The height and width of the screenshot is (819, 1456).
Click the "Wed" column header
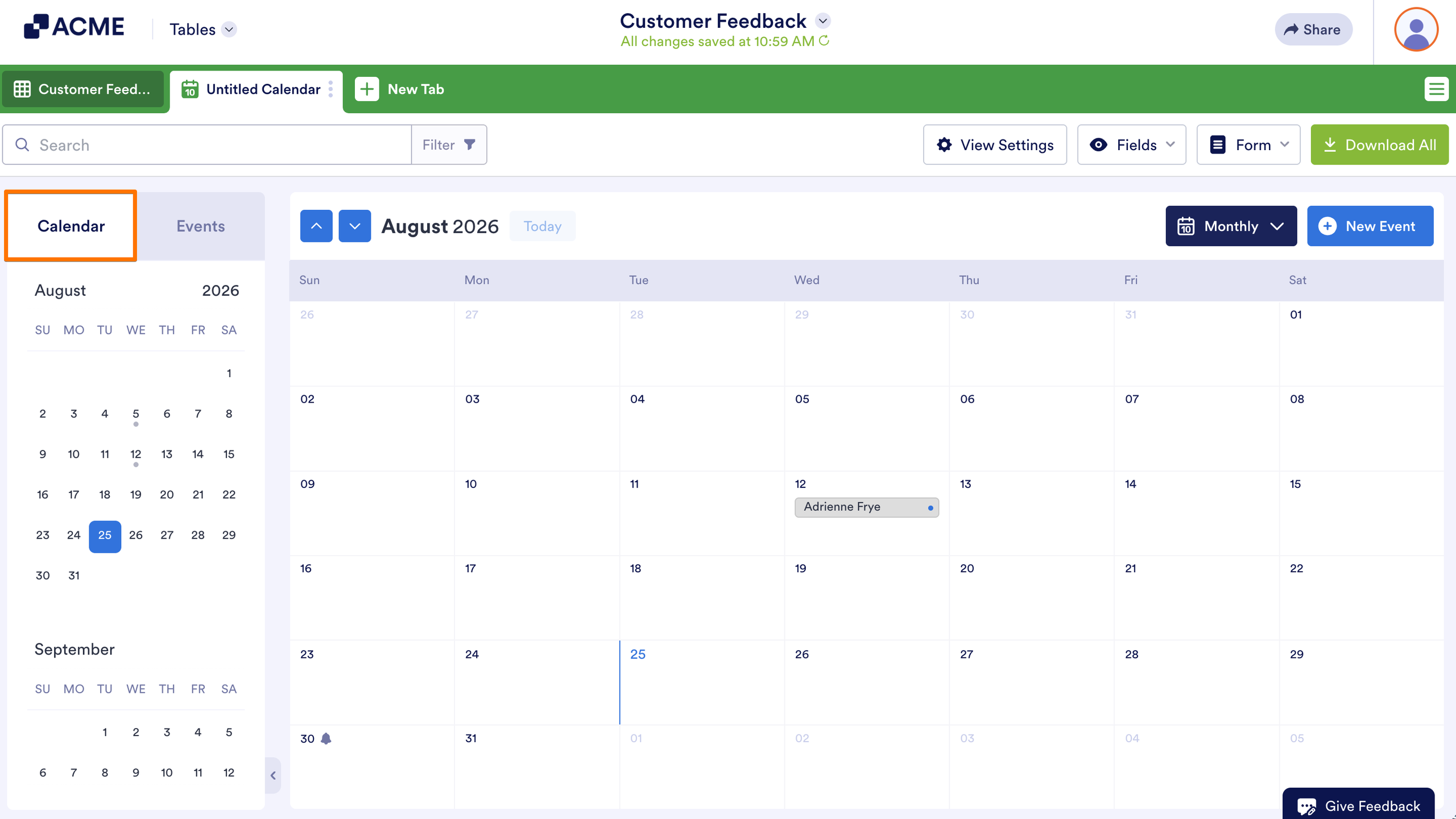click(806, 280)
